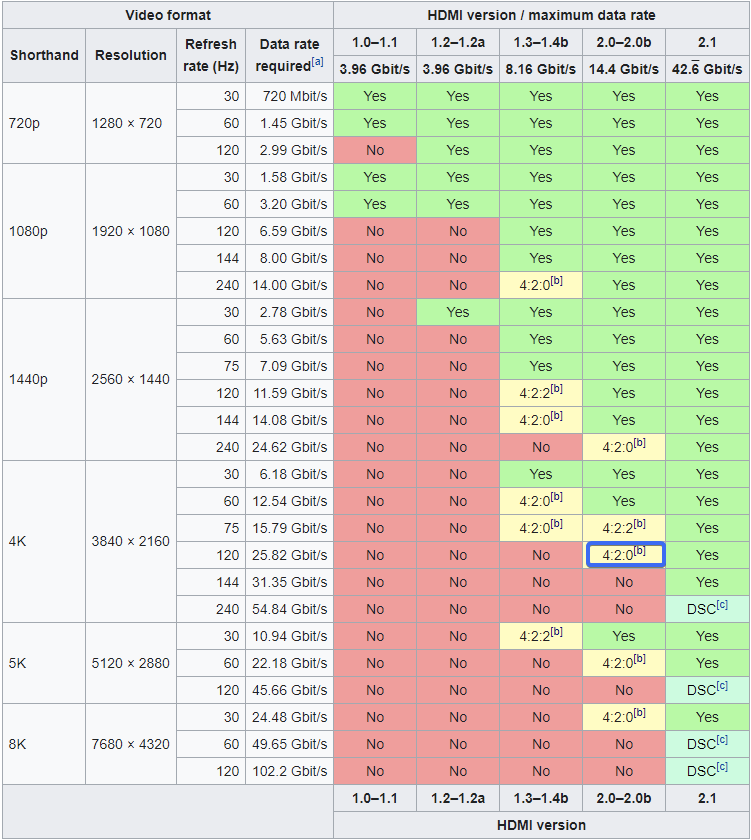751x840 pixels.
Task: Open footnote [c] in the 102.2 Gbit/s row
Action: (722, 767)
